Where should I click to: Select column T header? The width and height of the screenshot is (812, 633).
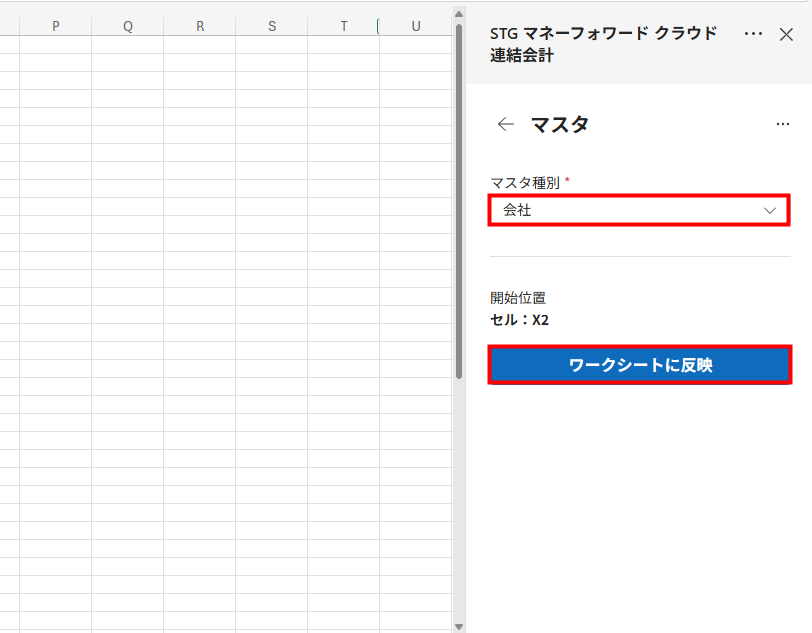coord(344,26)
